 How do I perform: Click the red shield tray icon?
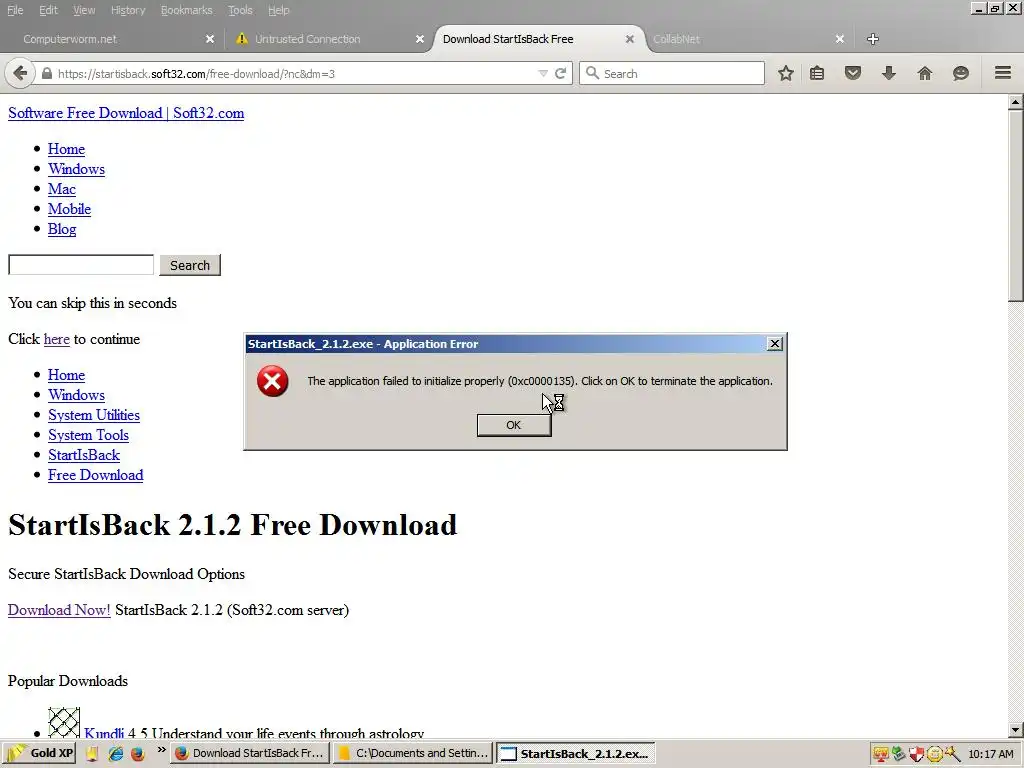tap(916, 754)
